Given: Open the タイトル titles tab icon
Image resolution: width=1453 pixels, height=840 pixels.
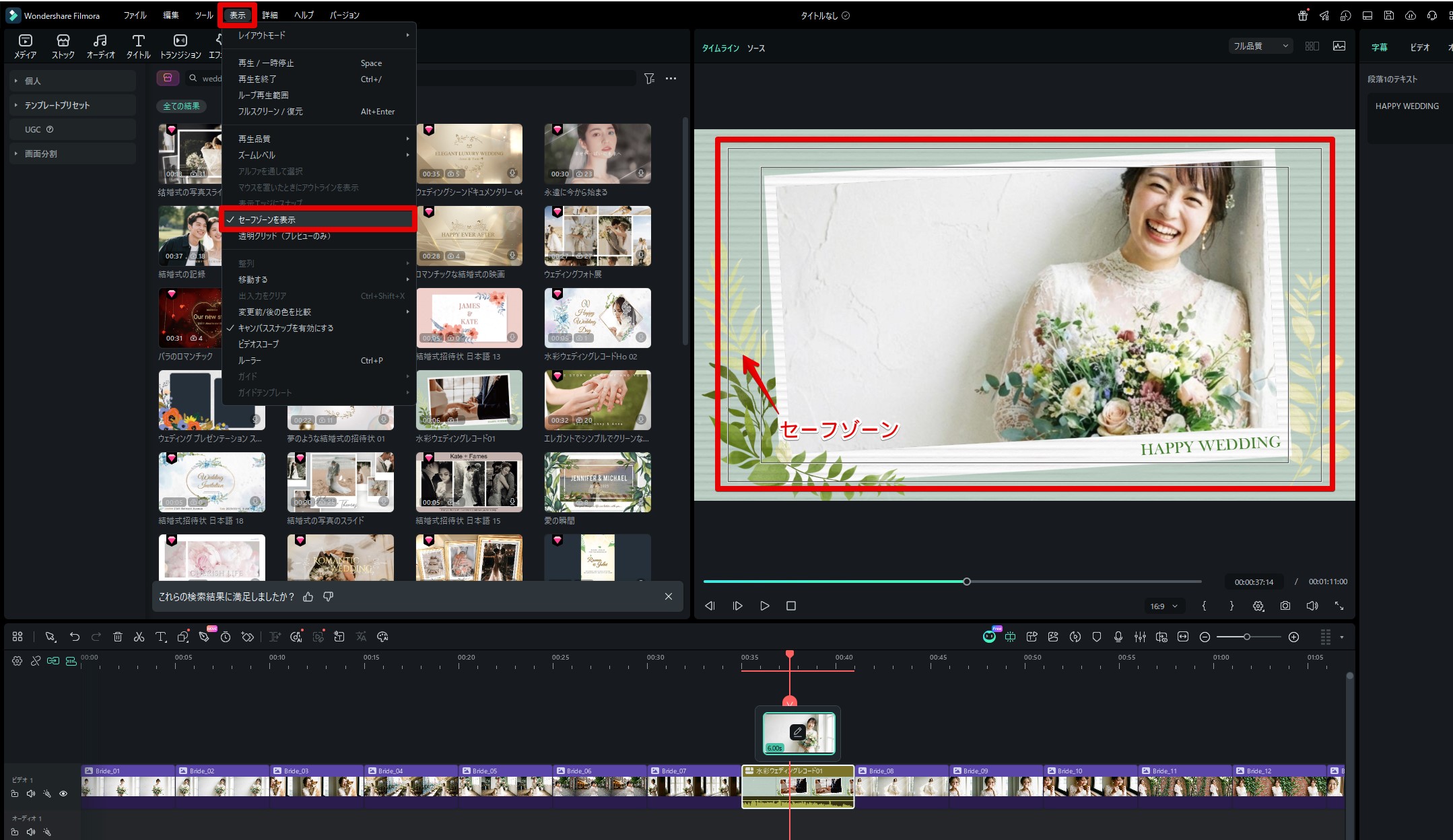Looking at the screenshot, I should click(139, 46).
